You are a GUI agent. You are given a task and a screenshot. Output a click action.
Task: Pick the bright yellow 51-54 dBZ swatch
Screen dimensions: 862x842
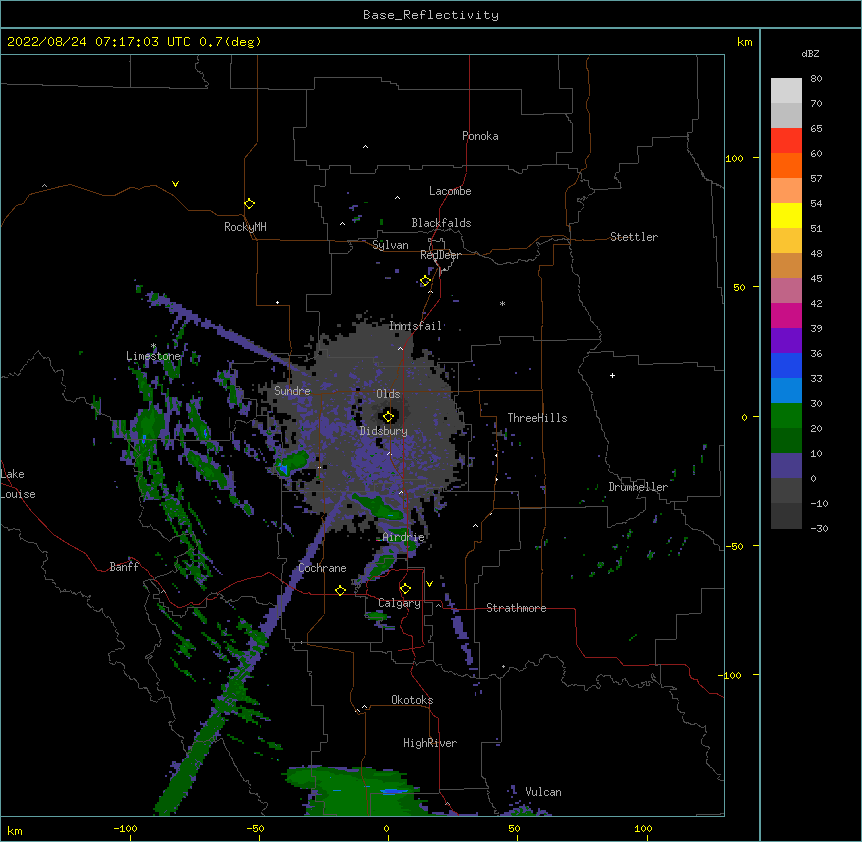pyautogui.click(x=786, y=215)
